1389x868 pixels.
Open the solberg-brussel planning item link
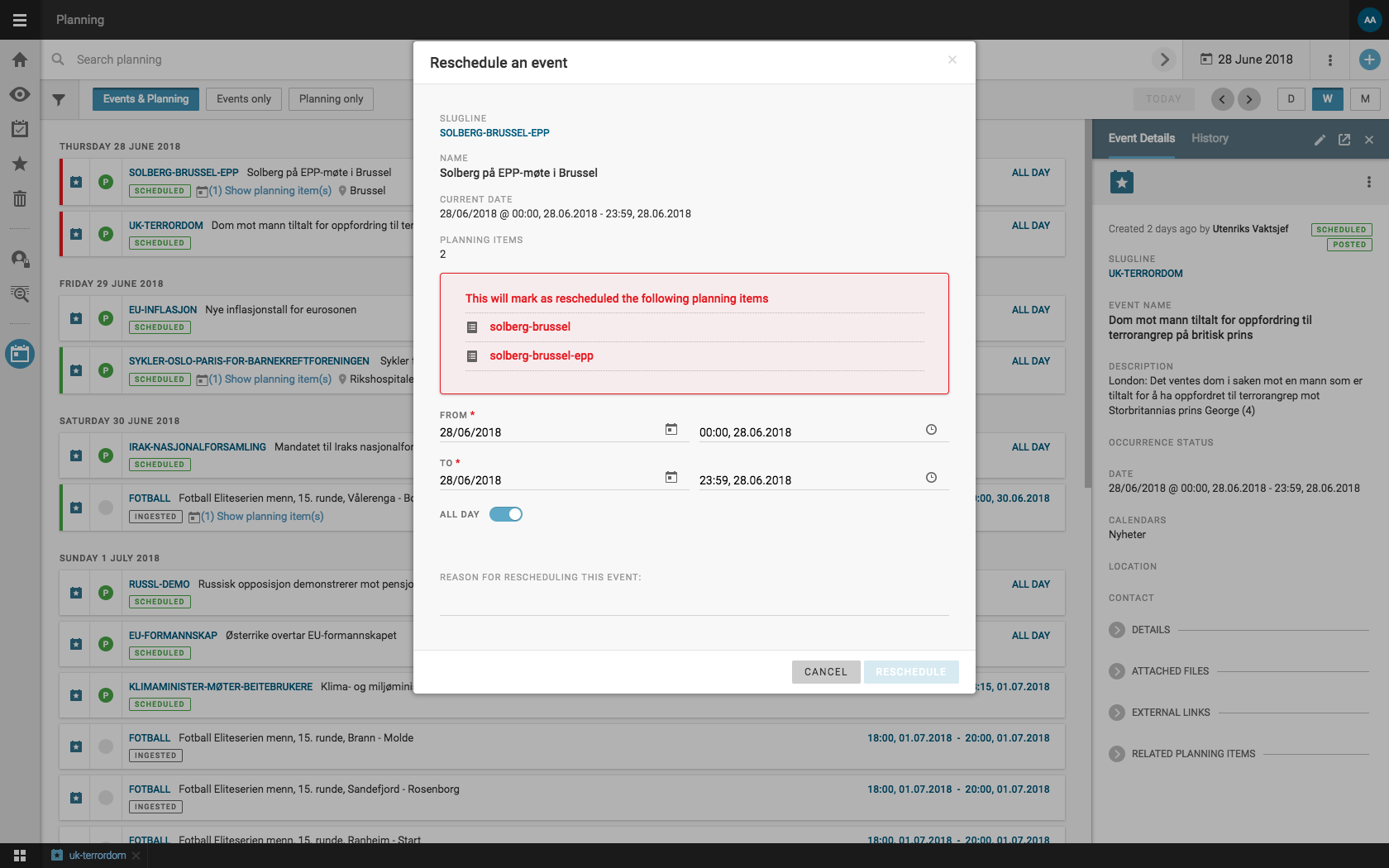click(530, 327)
